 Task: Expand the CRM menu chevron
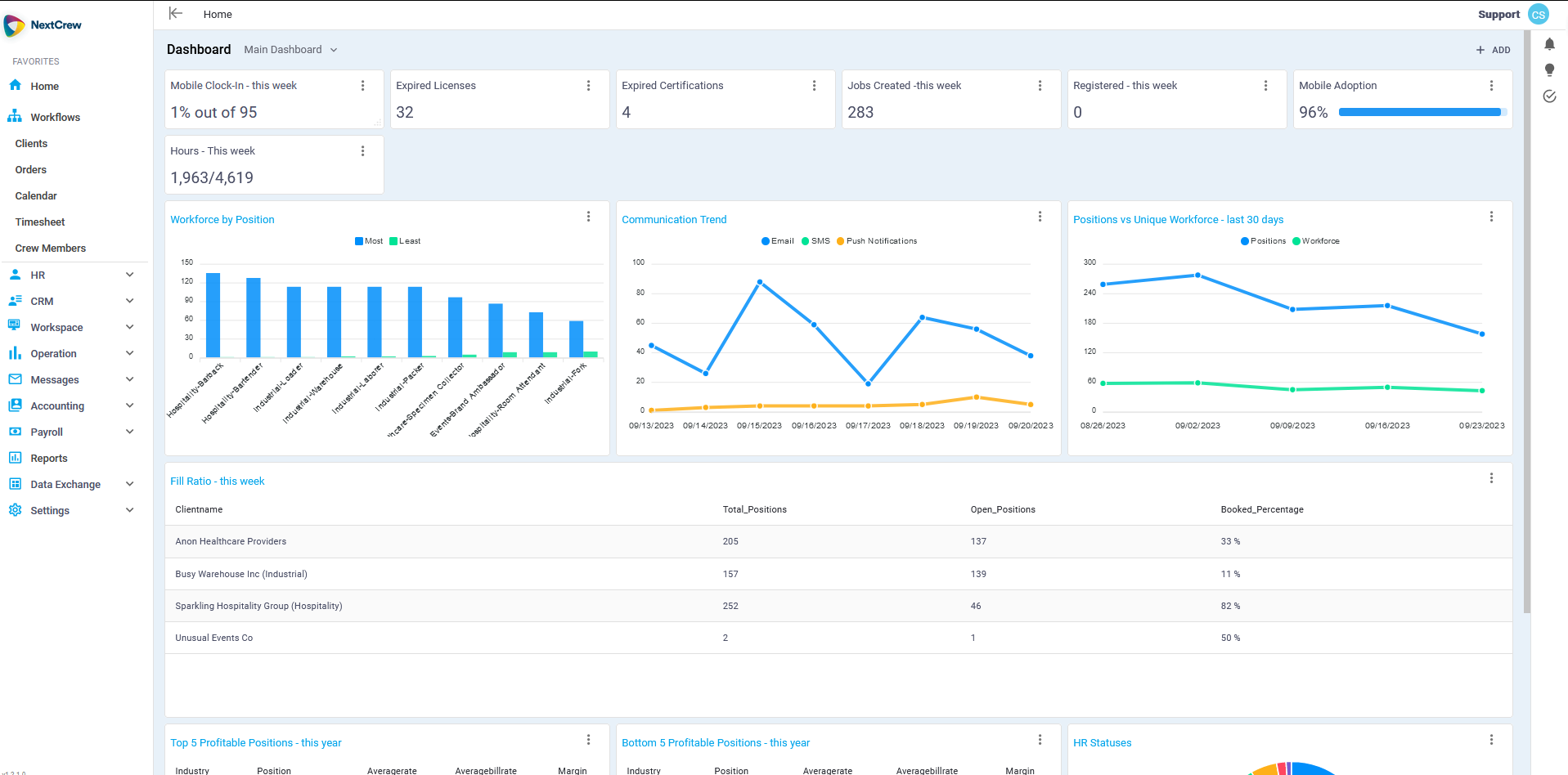click(129, 301)
